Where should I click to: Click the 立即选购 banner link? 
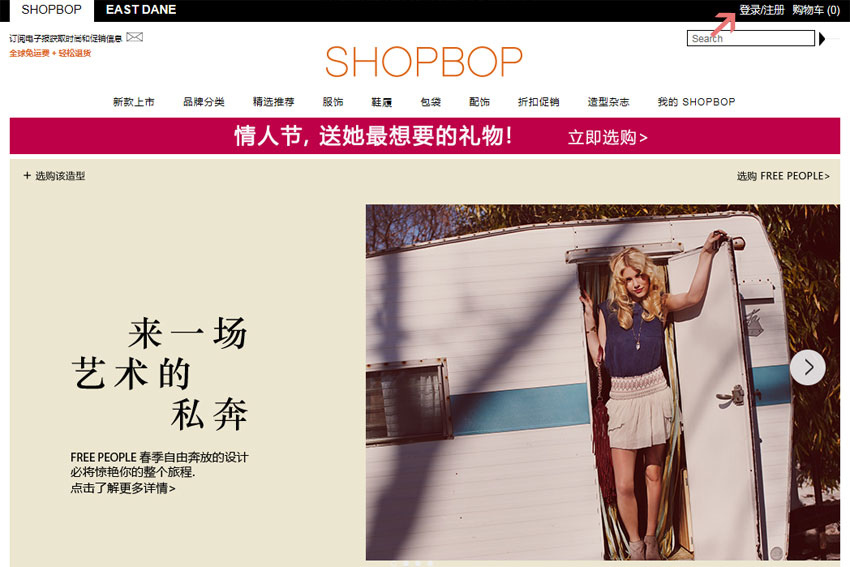(608, 138)
